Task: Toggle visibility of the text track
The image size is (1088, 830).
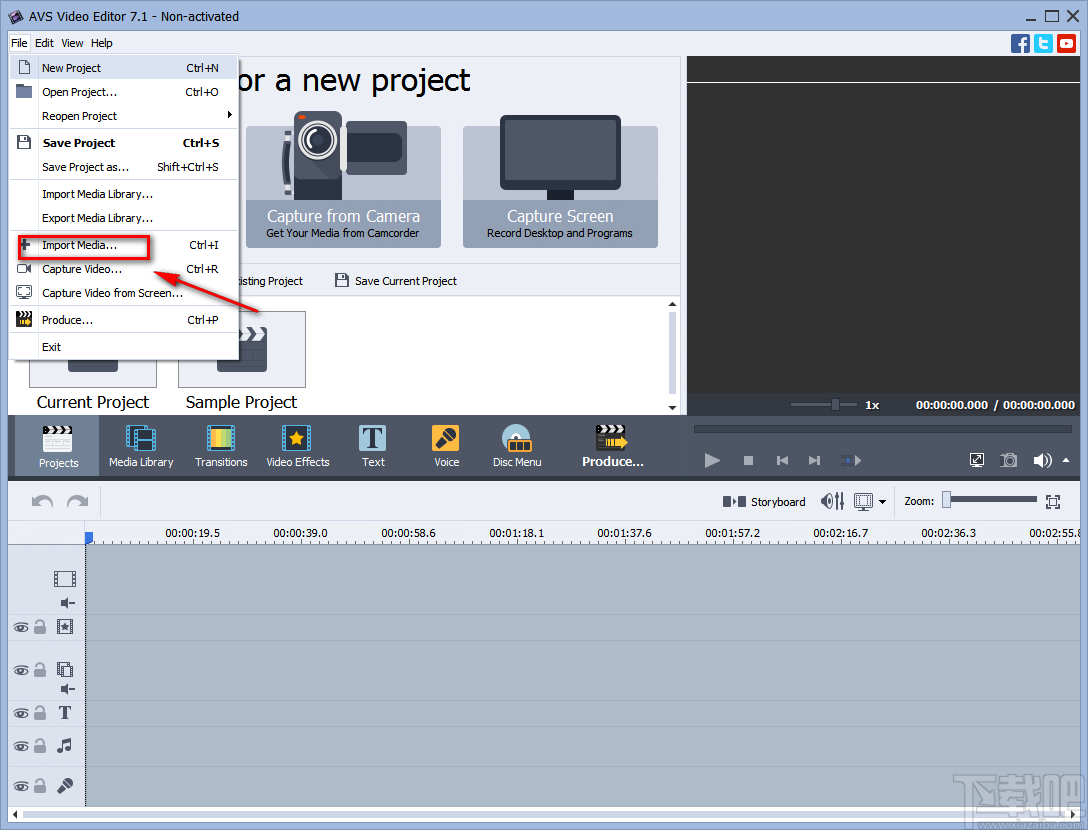Action: pyautogui.click(x=21, y=714)
